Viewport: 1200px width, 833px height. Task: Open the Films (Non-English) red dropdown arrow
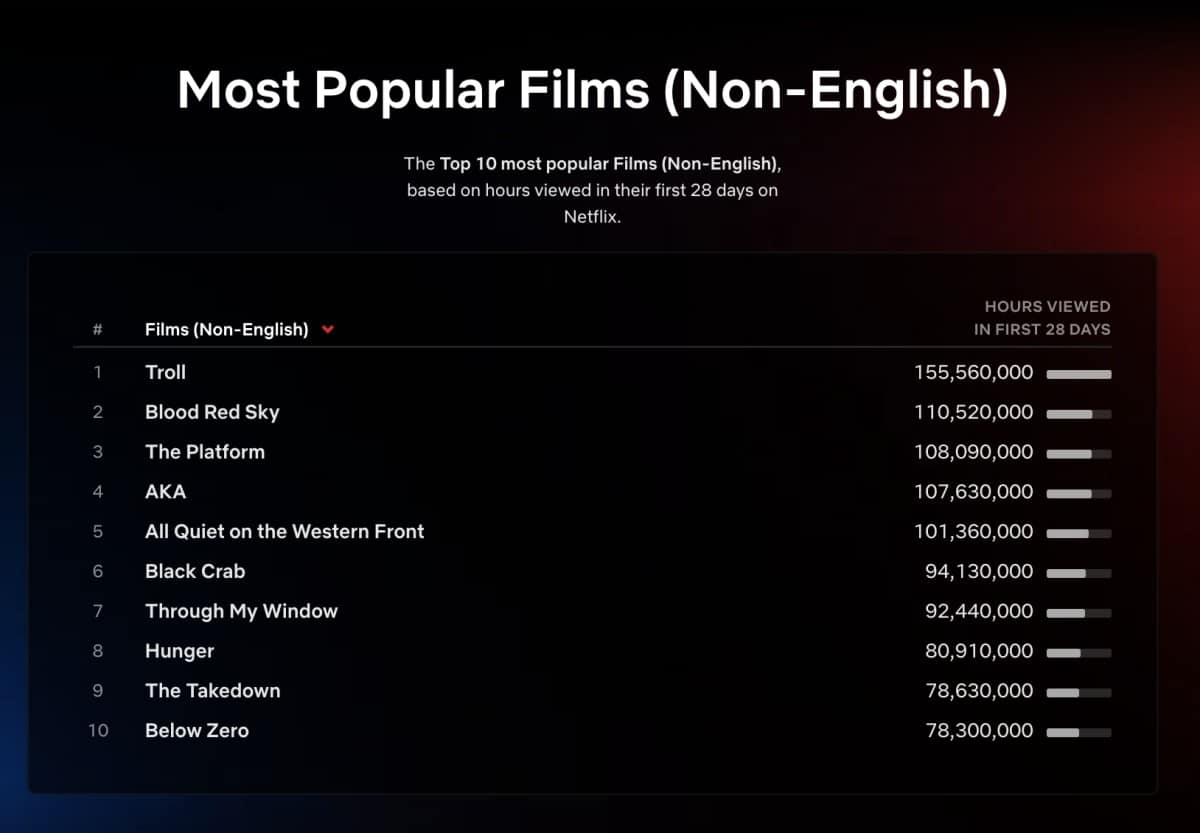[328, 330]
